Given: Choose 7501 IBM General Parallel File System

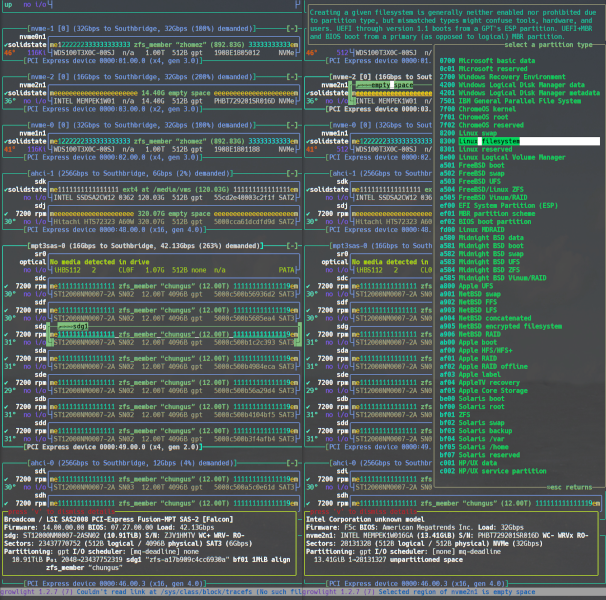Looking at the screenshot, I should (x=510, y=101).
